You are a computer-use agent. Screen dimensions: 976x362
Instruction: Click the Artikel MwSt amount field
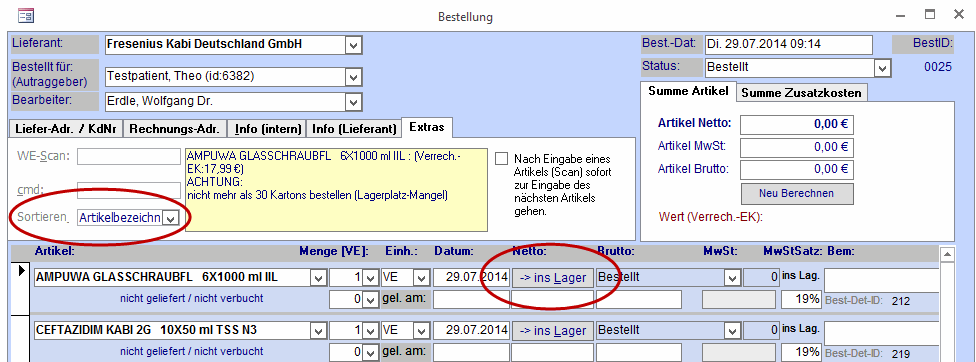797,147
